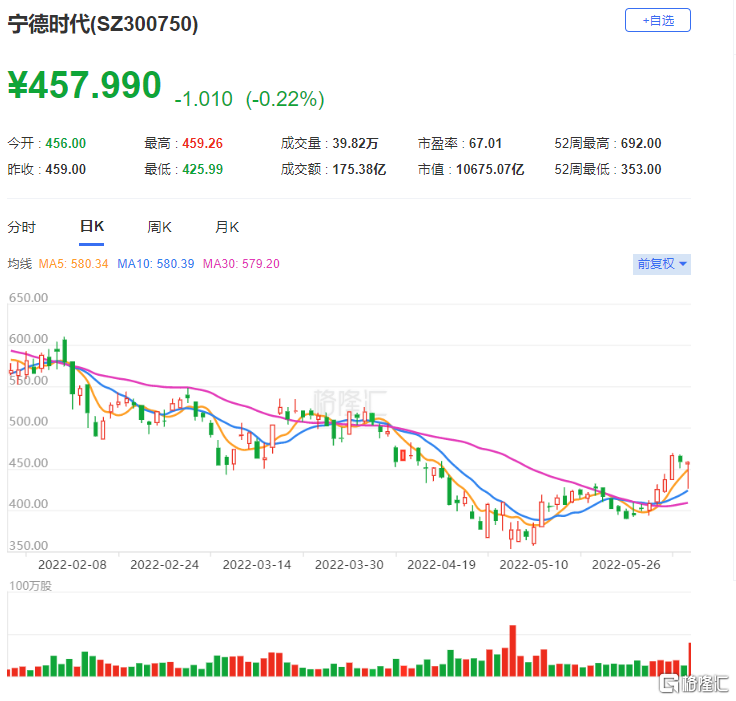Click the stock title 宁德时代(SZ300750)
The image size is (736, 701).
click(103, 24)
